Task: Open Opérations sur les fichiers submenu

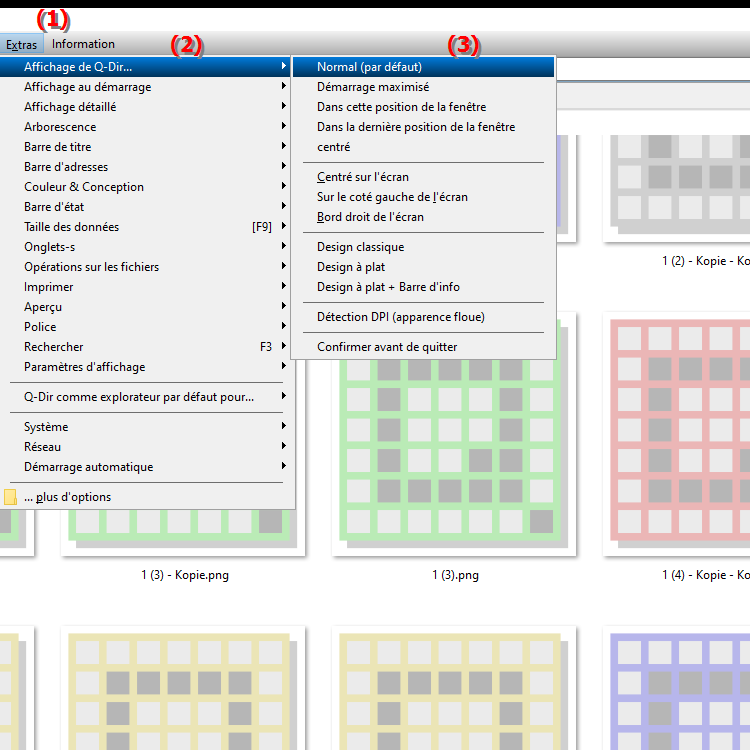Action: (x=145, y=267)
